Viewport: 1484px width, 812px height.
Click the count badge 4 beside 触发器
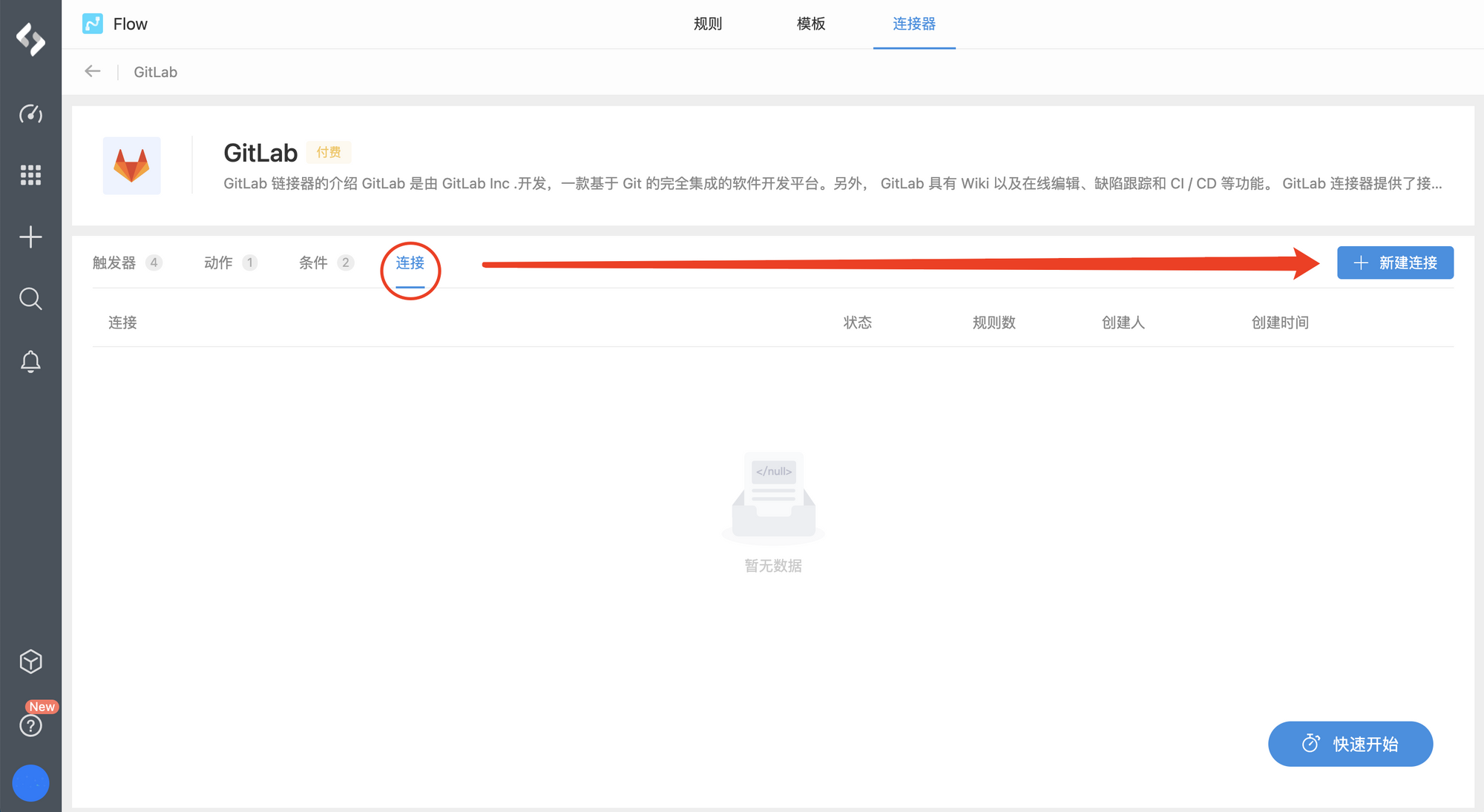pyautogui.click(x=154, y=263)
